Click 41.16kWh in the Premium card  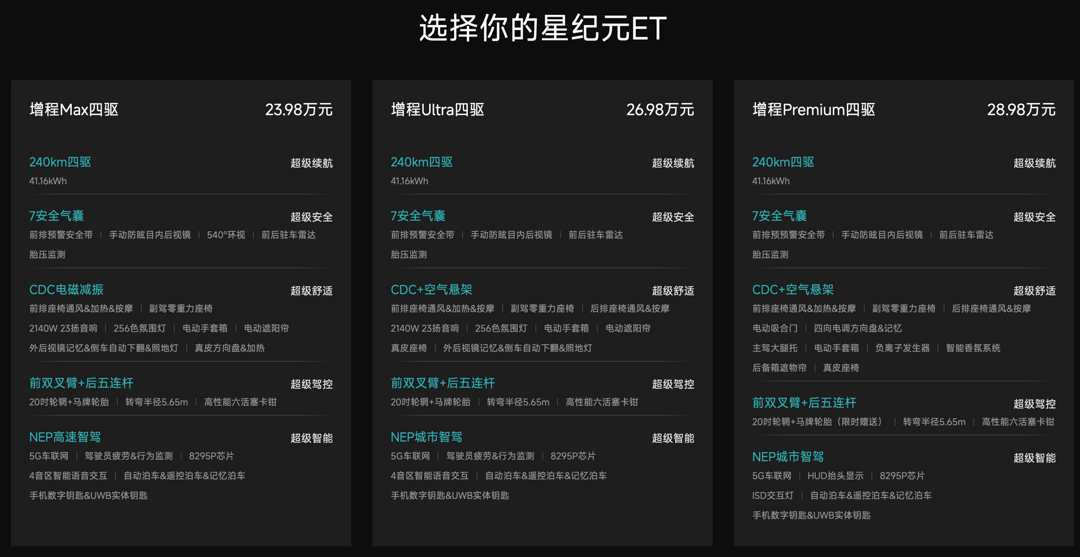coord(771,181)
